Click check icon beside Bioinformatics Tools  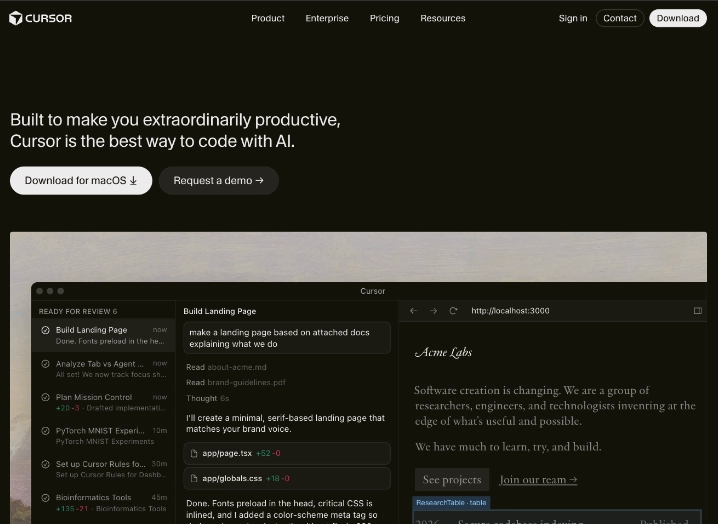(45, 497)
